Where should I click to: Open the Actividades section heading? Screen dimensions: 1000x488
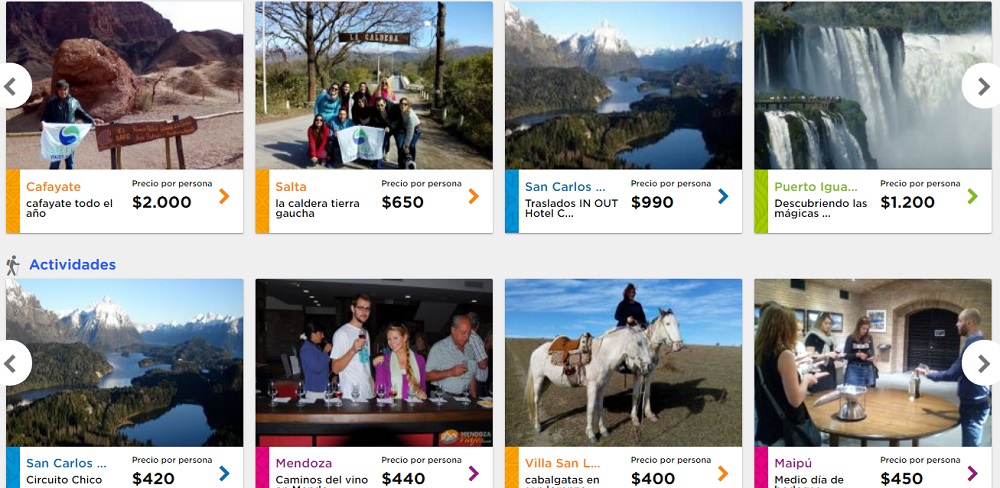tap(72, 265)
